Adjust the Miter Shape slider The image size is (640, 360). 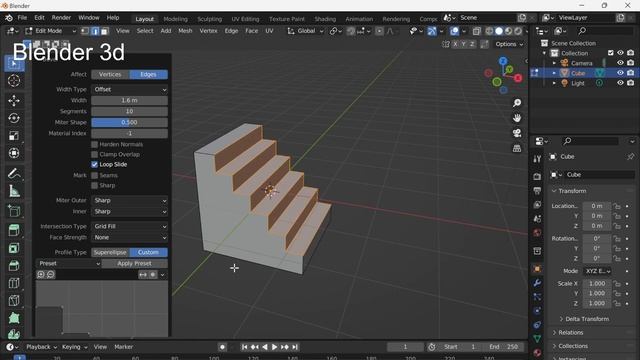(129, 122)
